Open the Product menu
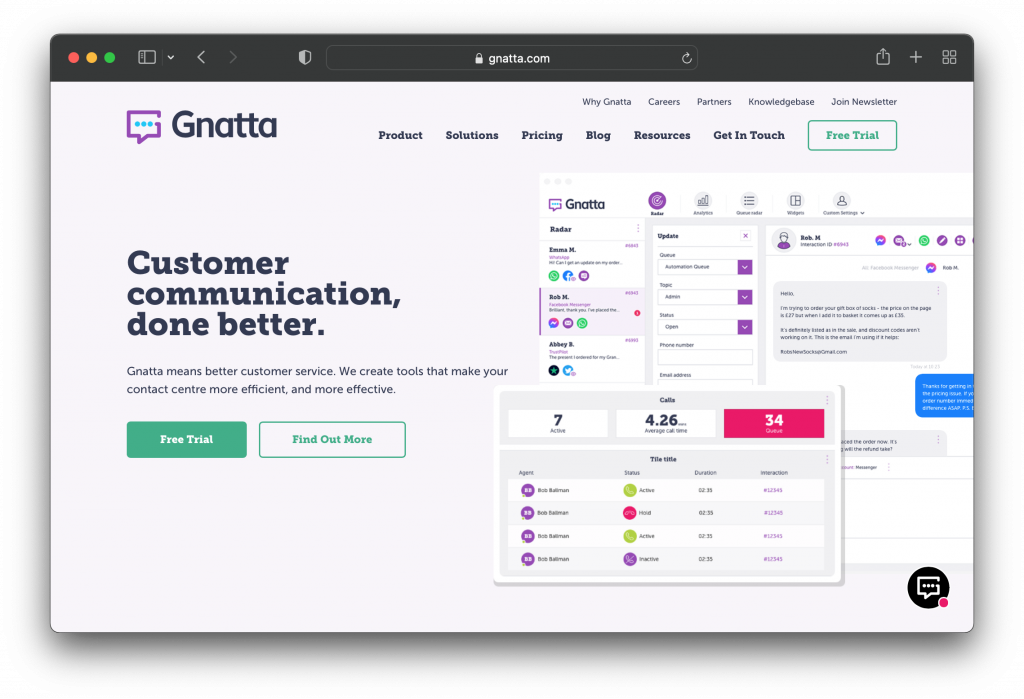 tap(400, 136)
